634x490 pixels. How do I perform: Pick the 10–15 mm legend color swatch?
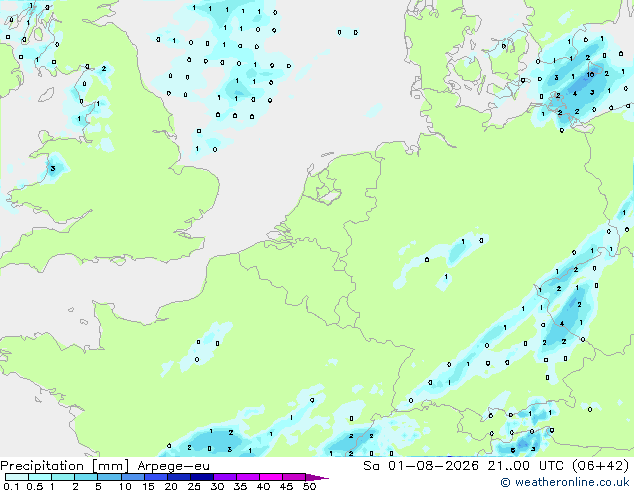(132, 477)
